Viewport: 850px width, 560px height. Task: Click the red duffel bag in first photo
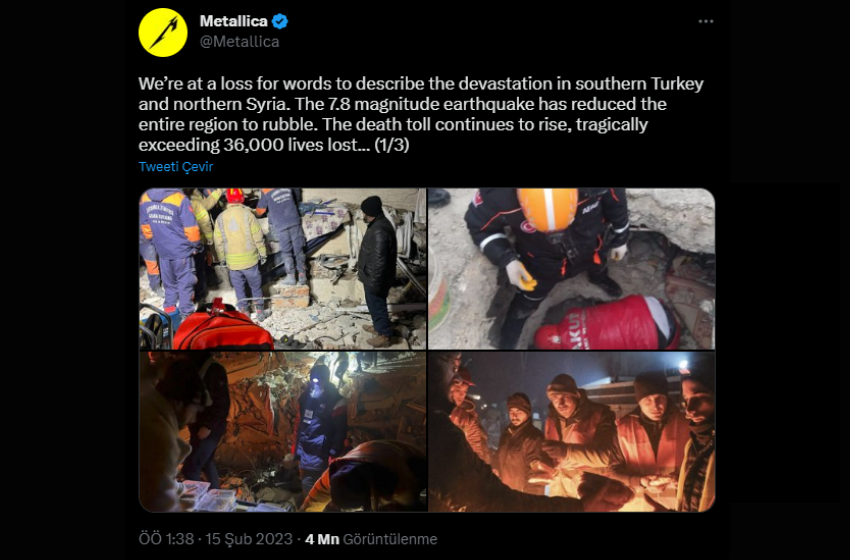(222, 326)
